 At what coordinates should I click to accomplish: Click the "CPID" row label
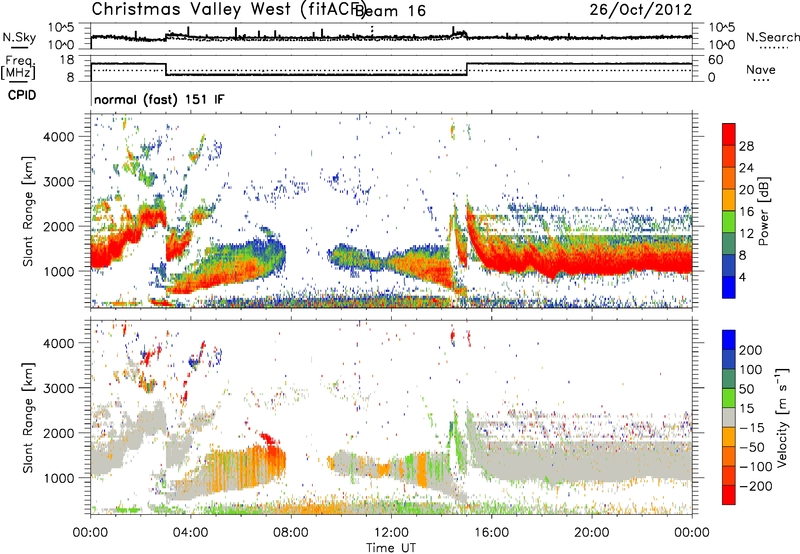coord(22,95)
